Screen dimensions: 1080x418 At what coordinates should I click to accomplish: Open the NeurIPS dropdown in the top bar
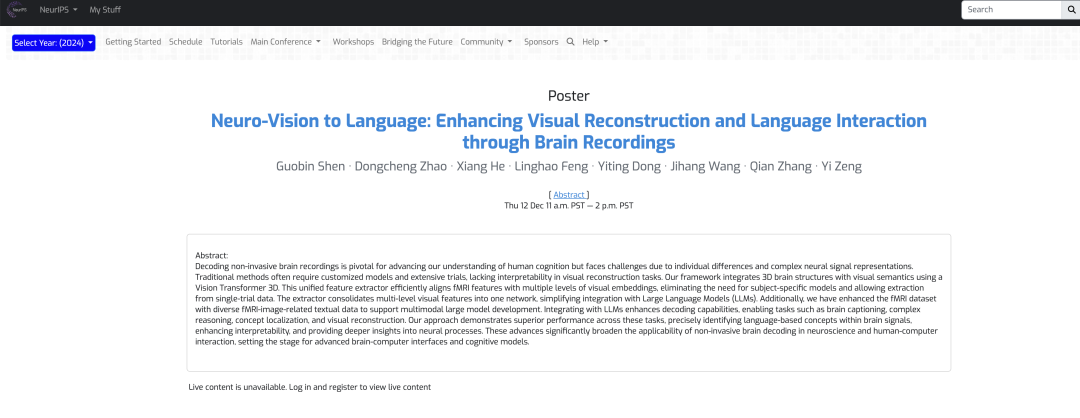click(x=58, y=10)
